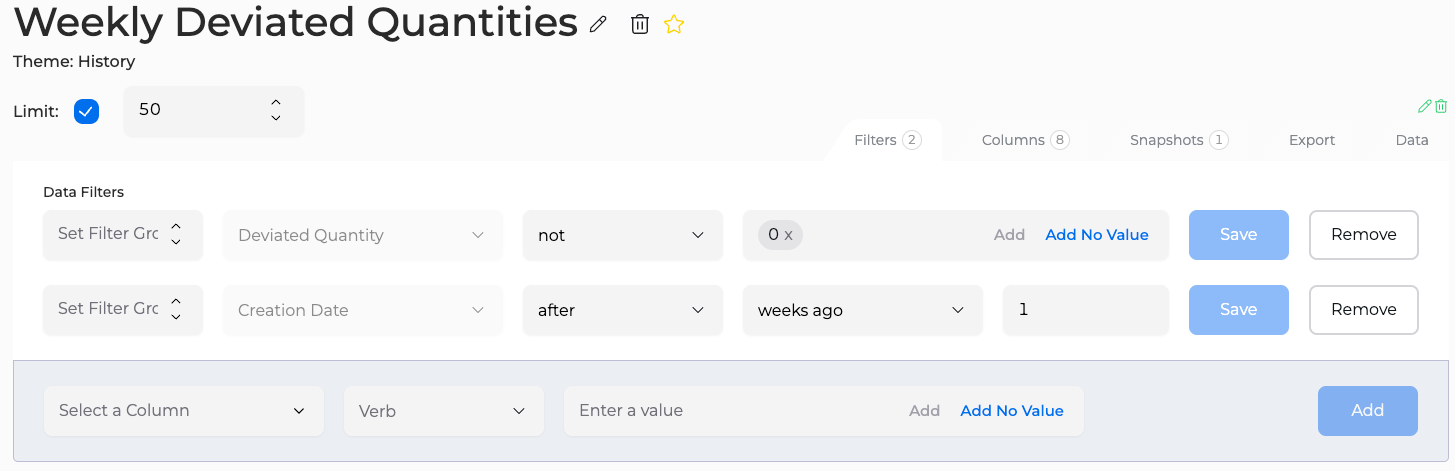Click Add No Value in new filter row
1455x471 pixels.
[1012, 411]
